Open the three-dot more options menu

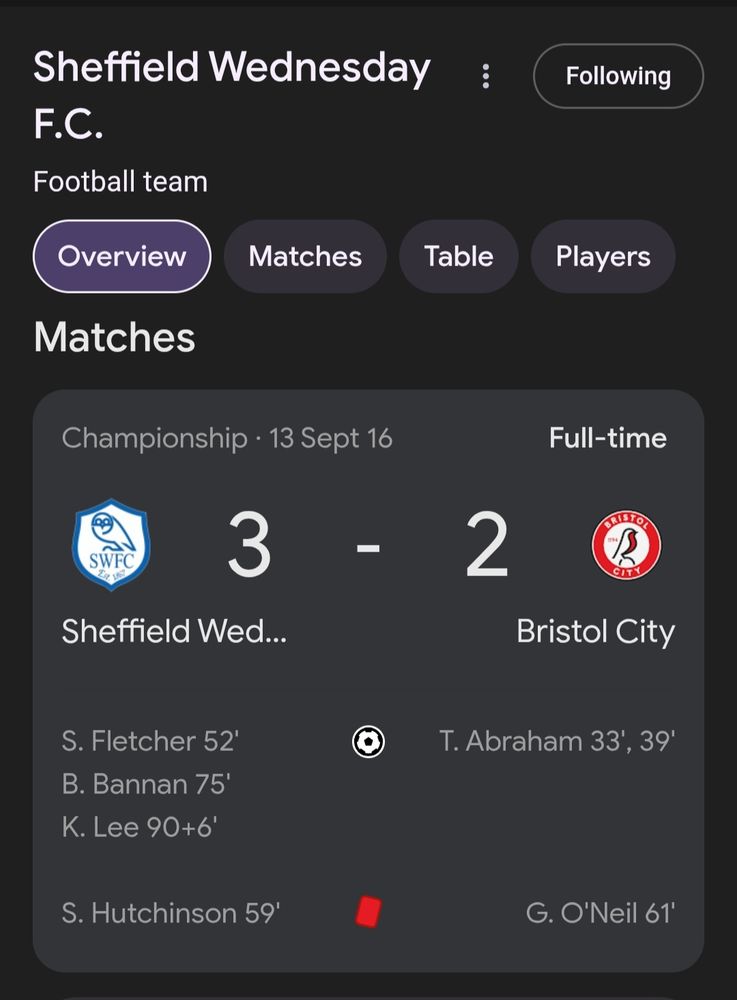point(486,76)
